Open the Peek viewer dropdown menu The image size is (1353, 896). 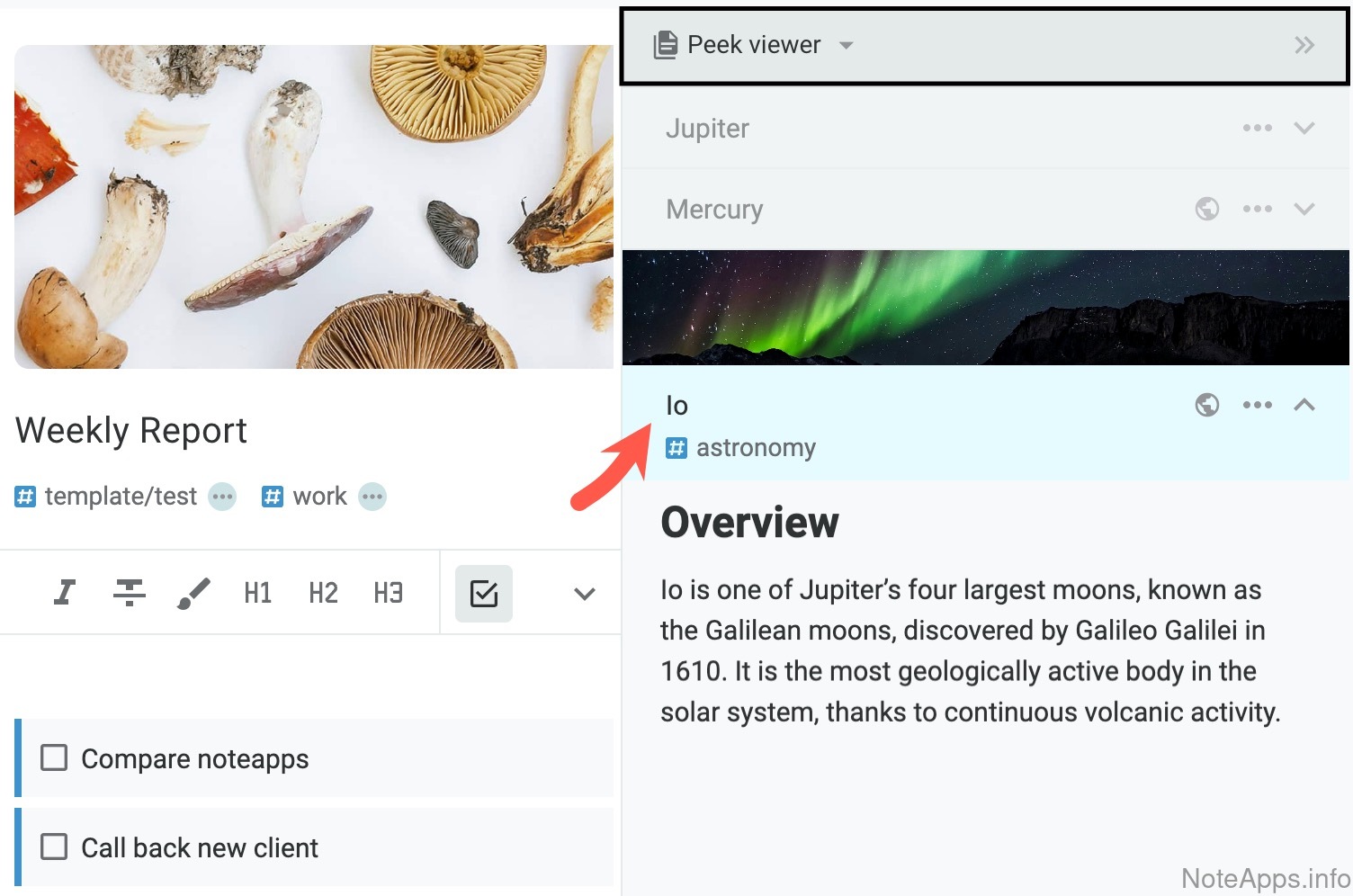846,45
